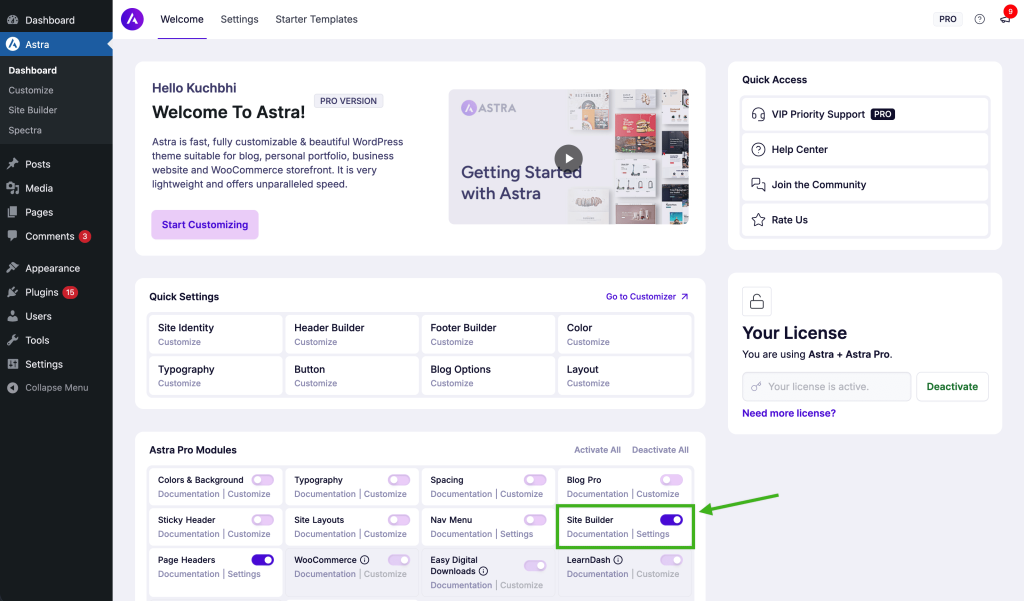The height and width of the screenshot is (601, 1024).
Task: Open the Settings tab next to Welcome
Action: (x=239, y=19)
